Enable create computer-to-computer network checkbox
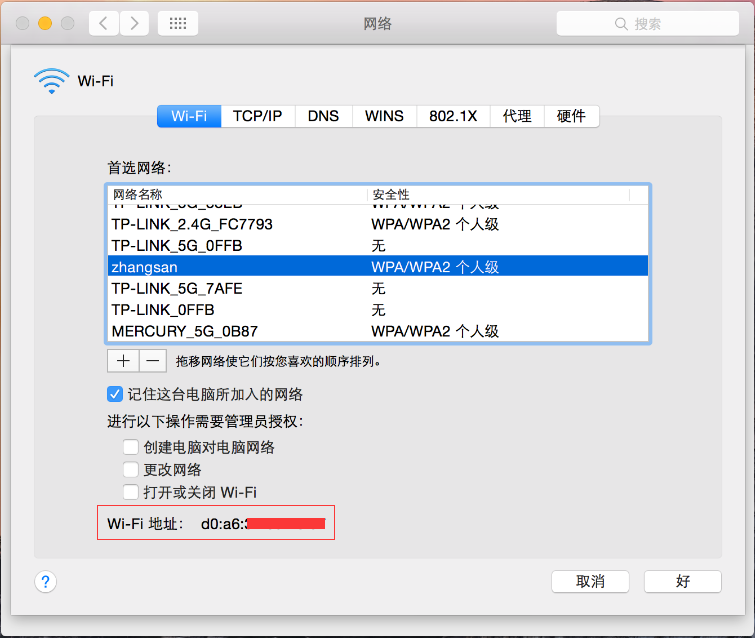755x638 pixels. tap(130, 447)
